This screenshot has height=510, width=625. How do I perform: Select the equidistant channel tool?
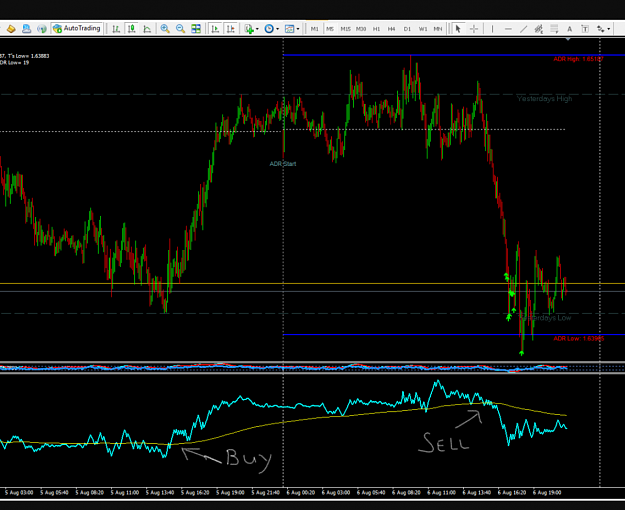[x=539, y=29]
